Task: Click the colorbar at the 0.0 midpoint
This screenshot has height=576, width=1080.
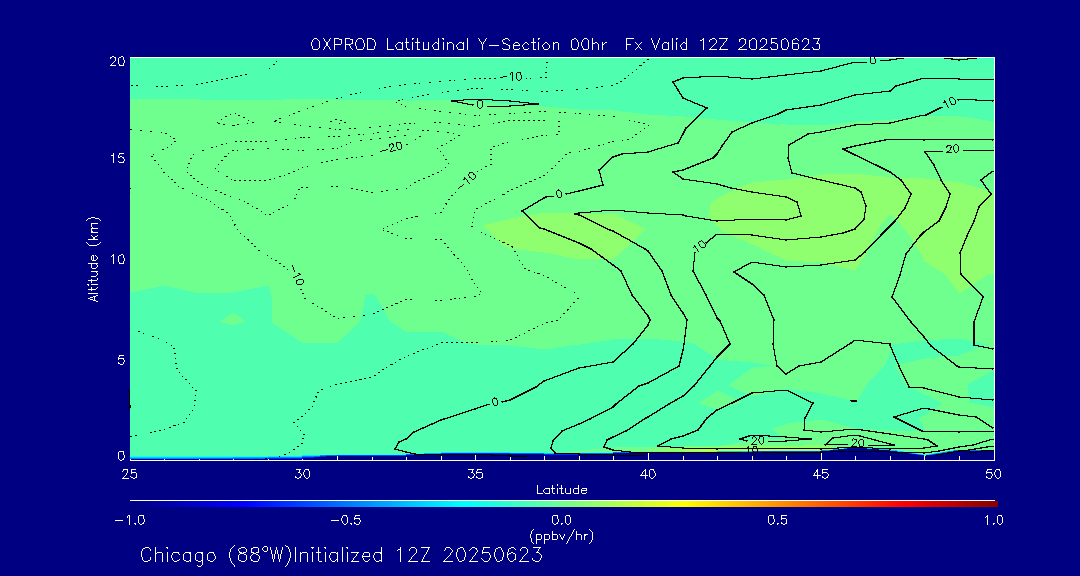Action: (562, 502)
